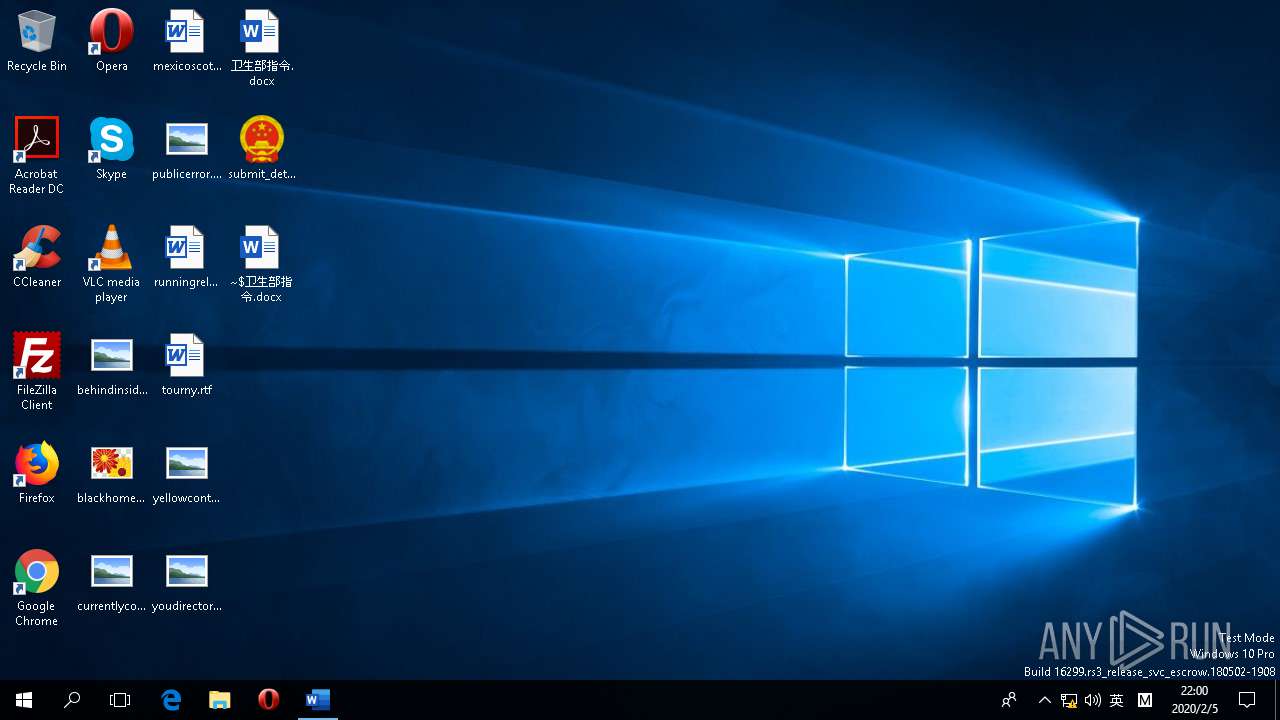Launch the Skype desktop shortcut
The height and width of the screenshot is (720, 1280).
111,150
